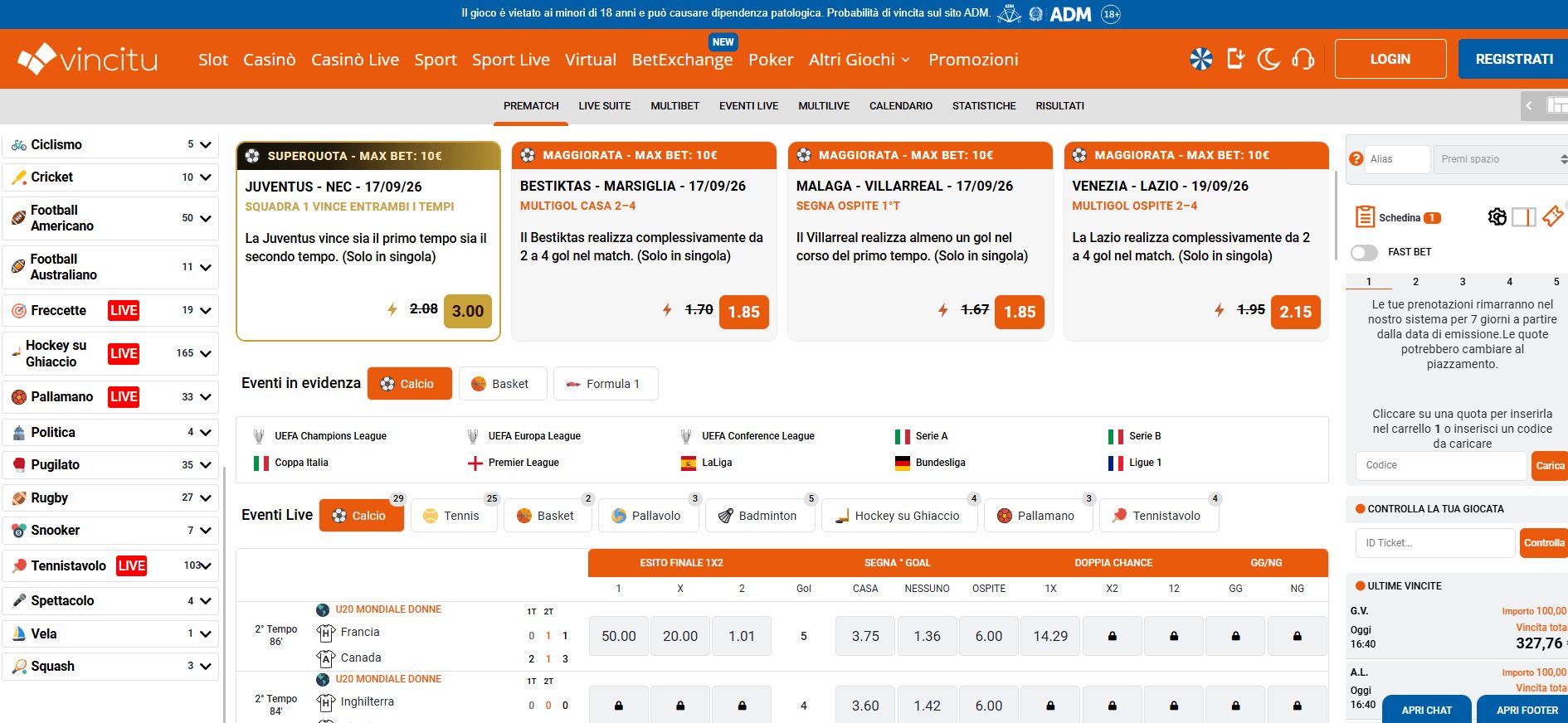1568x723 pixels.
Task: Open the Altri Giochi dropdown menu
Action: tap(859, 60)
